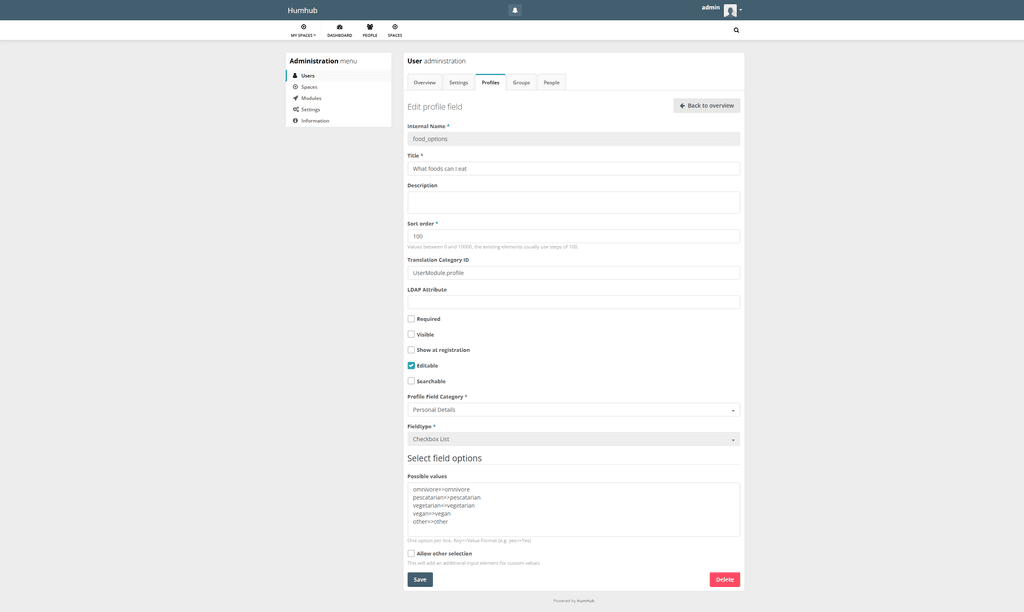Select Spaces in the Administration sidebar

[308, 86]
